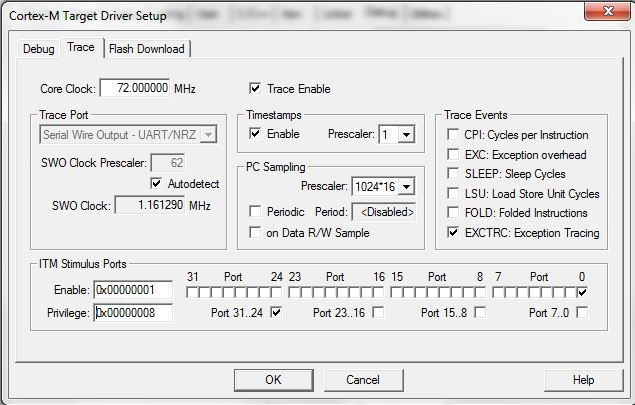
Task: Toggle ITM stimulus port 23 checkbox
Action: pyautogui.click(x=294, y=292)
